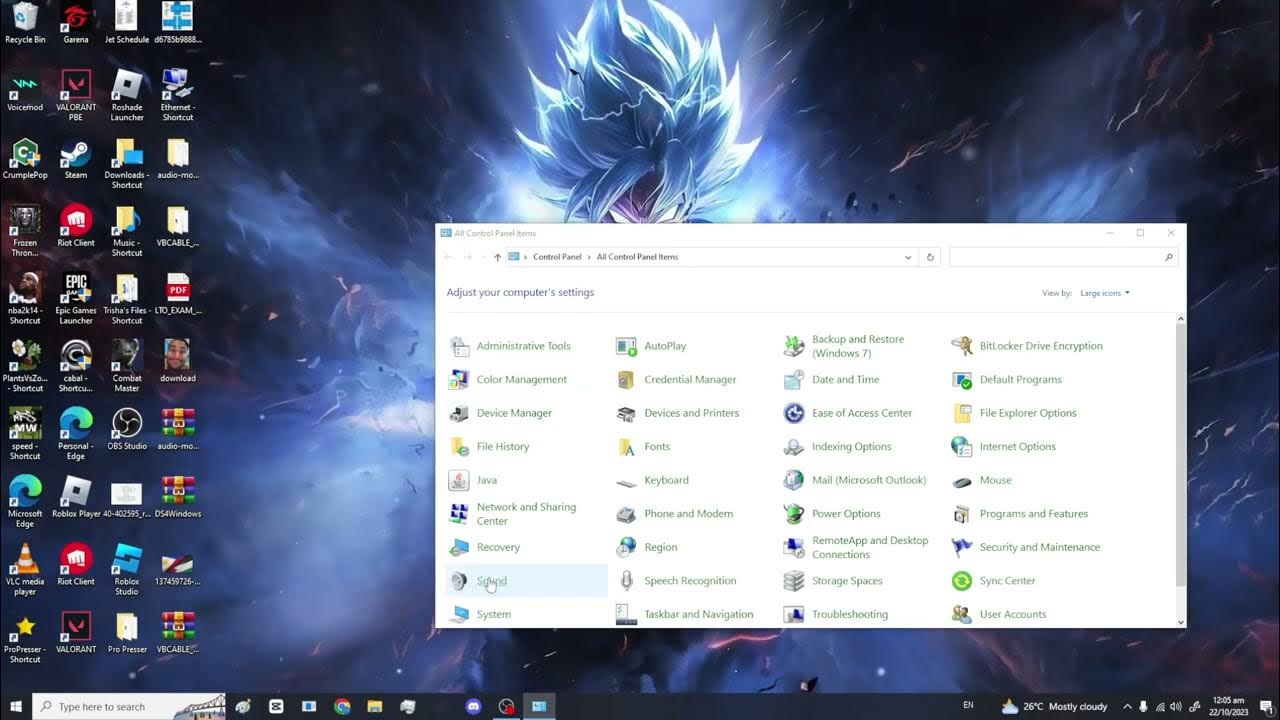Open the recent locations dropdown arrow

click(x=485, y=257)
